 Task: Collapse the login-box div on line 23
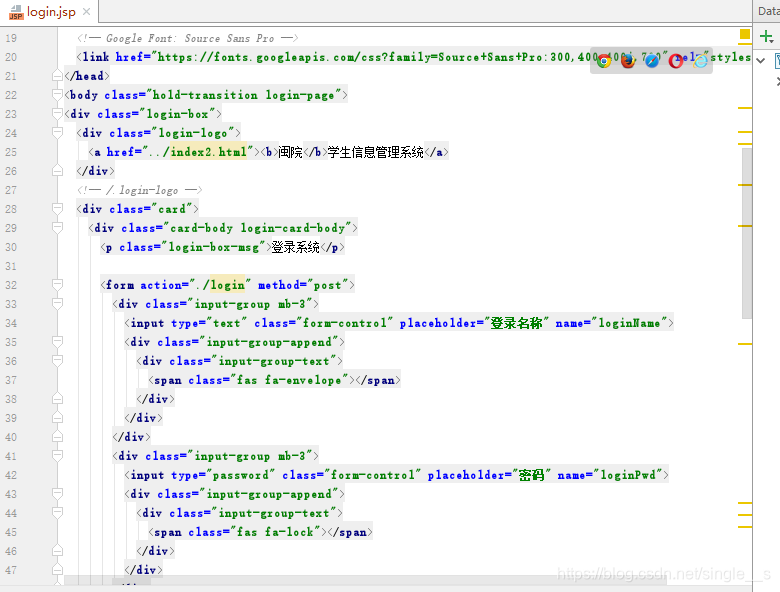pos(57,113)
